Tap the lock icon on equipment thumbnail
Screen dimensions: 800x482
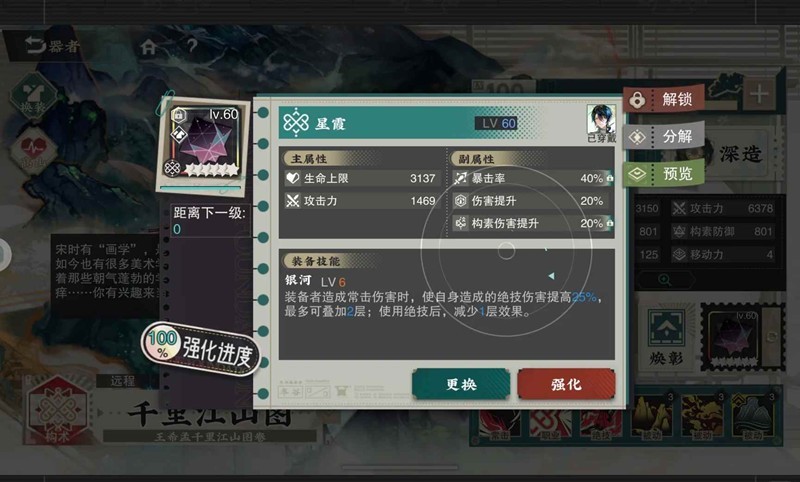pos(178,115)
